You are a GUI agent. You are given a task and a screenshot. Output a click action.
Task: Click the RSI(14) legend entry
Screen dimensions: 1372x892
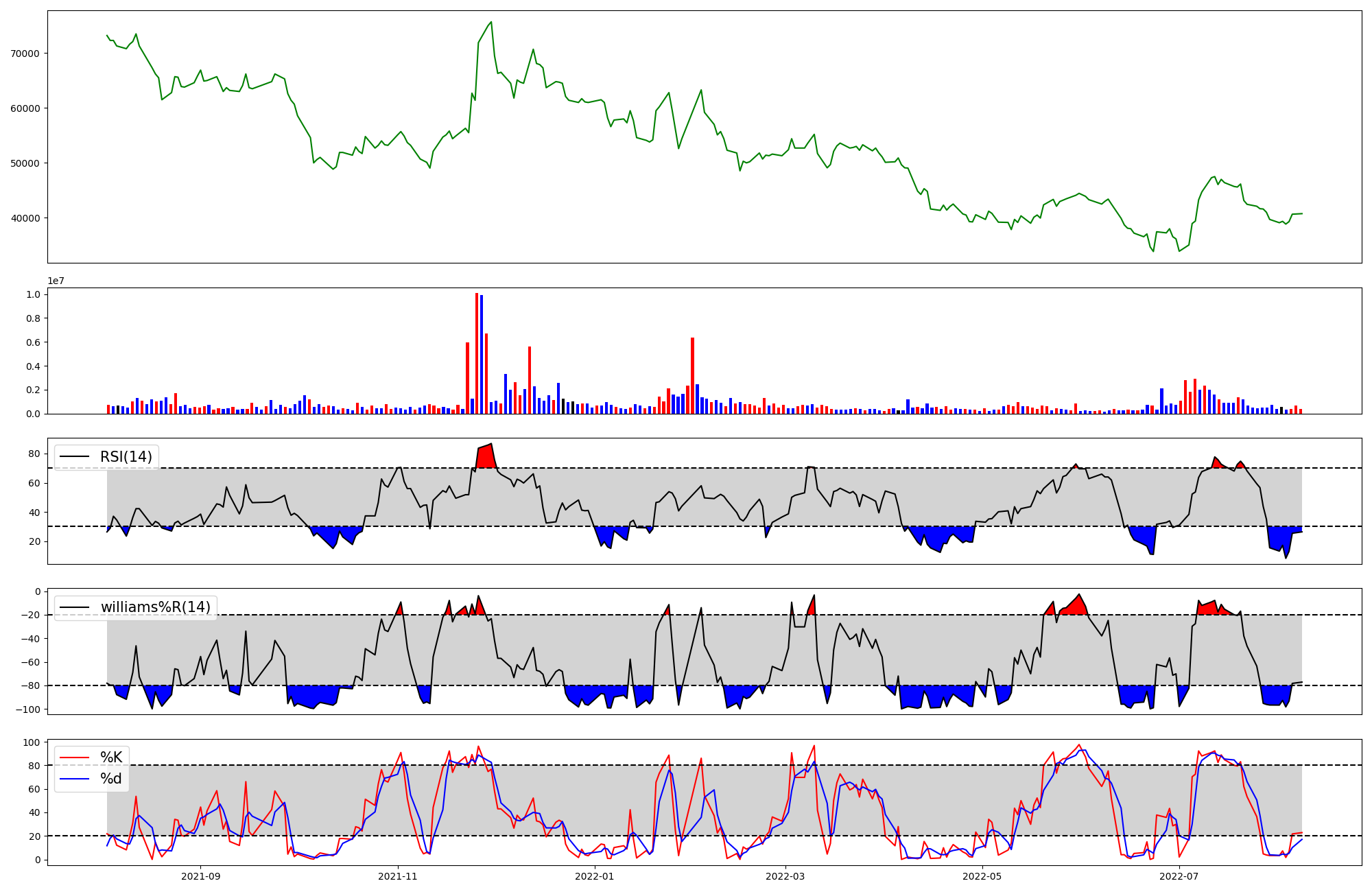click(x=126, y=457)
